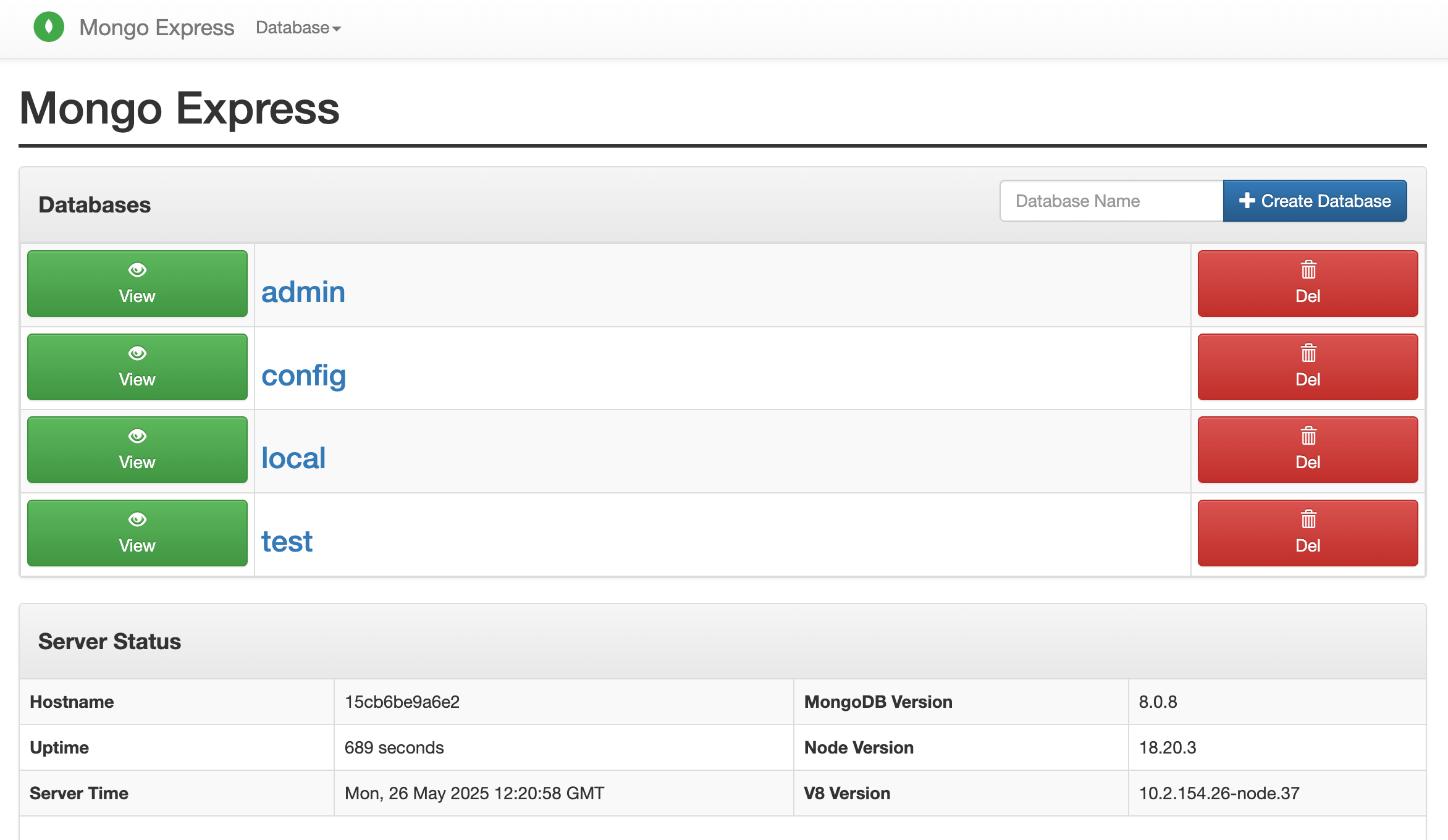Click the Mongo Express brand in the navbar
Image resolution: width=1448 pixels, height=840 pixels.
(x=156, y=27)
